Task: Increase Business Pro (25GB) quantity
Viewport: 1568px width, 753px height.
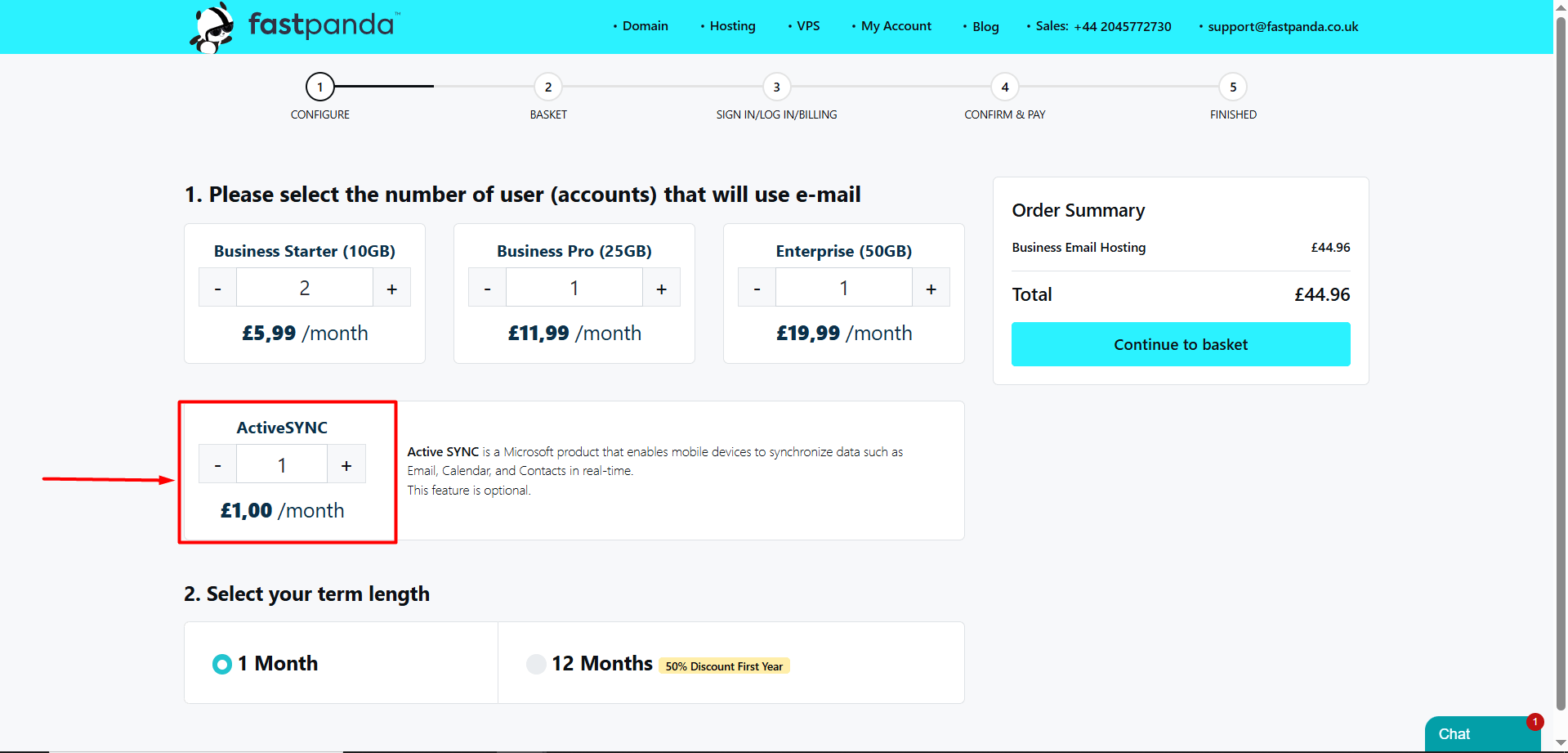Action: coord(662,288)
